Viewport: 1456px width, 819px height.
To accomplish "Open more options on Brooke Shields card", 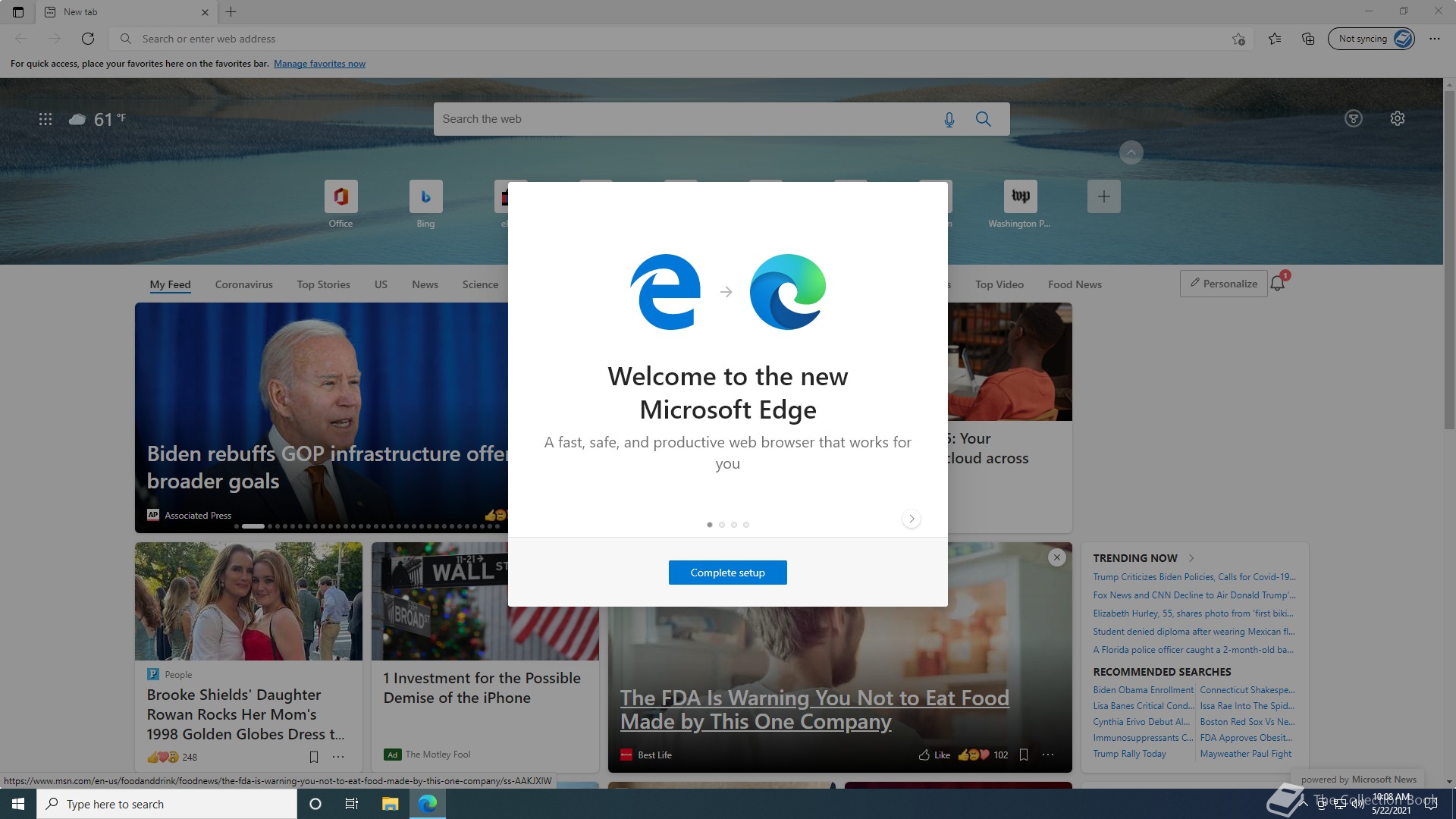I will pyautogui.click(x=338, y=757).
